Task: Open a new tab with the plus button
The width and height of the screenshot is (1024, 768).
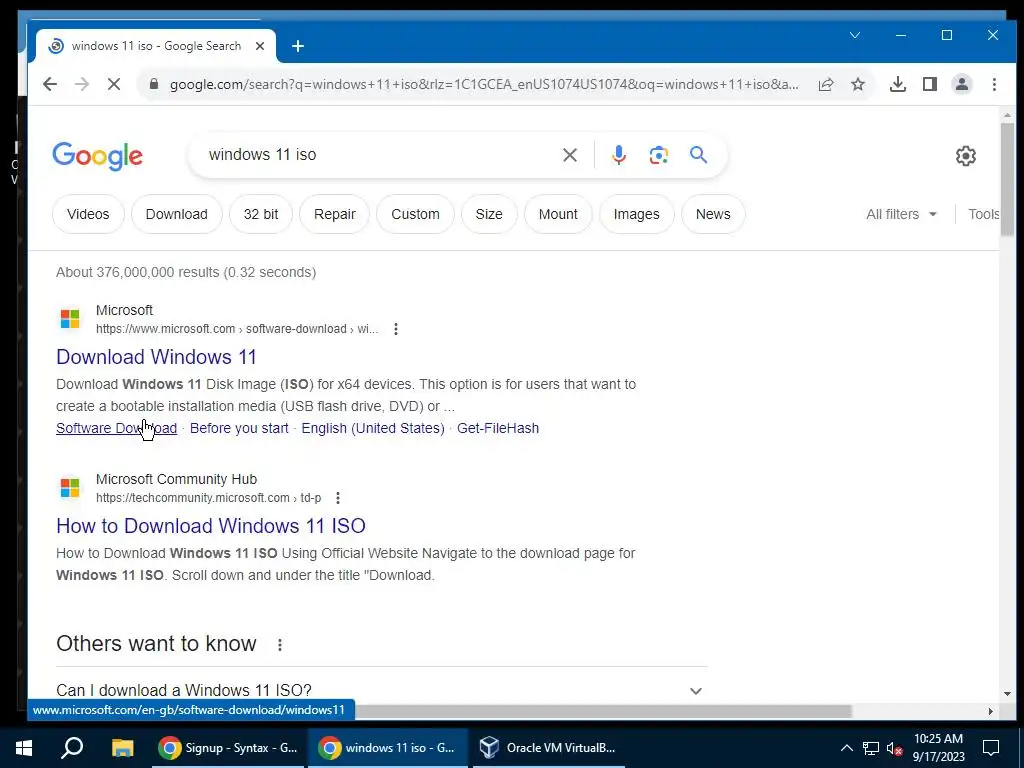Action: coord(298,46)
